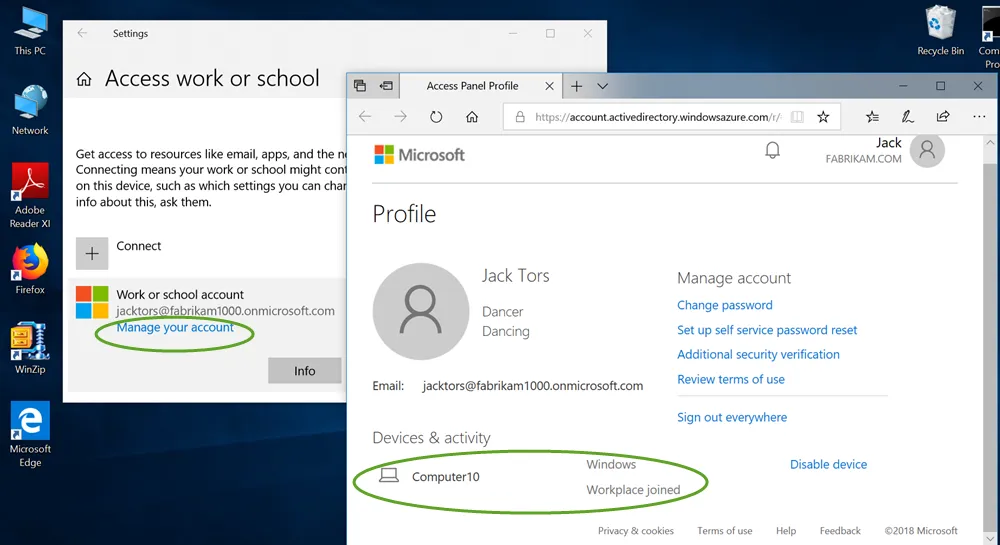Click the Share page icon in Edge
Viewport: 1000px width, 545px height.
[943, 117]
